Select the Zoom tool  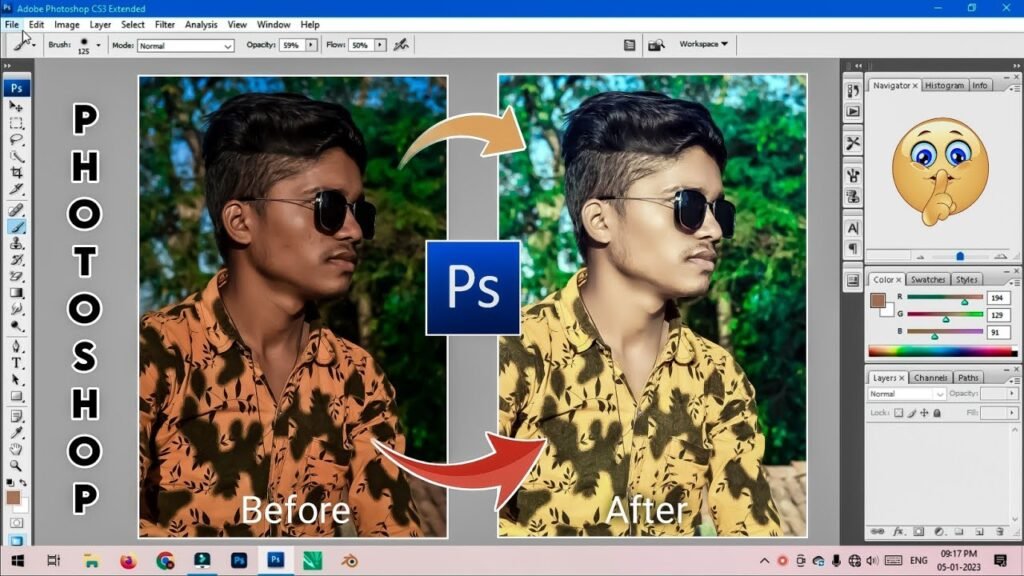[x=16, y=466]
